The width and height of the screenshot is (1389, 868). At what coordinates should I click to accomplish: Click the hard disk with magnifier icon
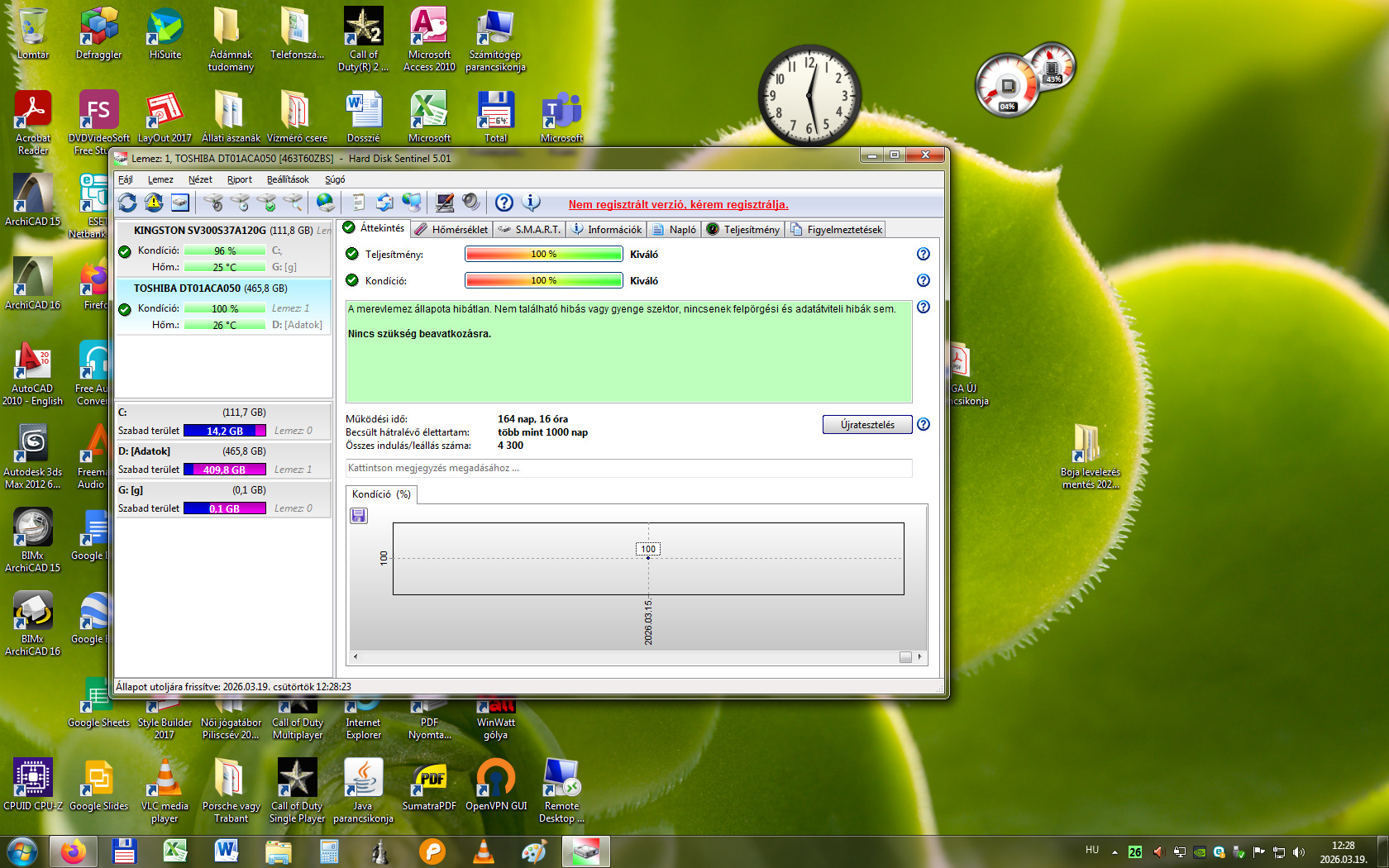click(x=293, y=203)
